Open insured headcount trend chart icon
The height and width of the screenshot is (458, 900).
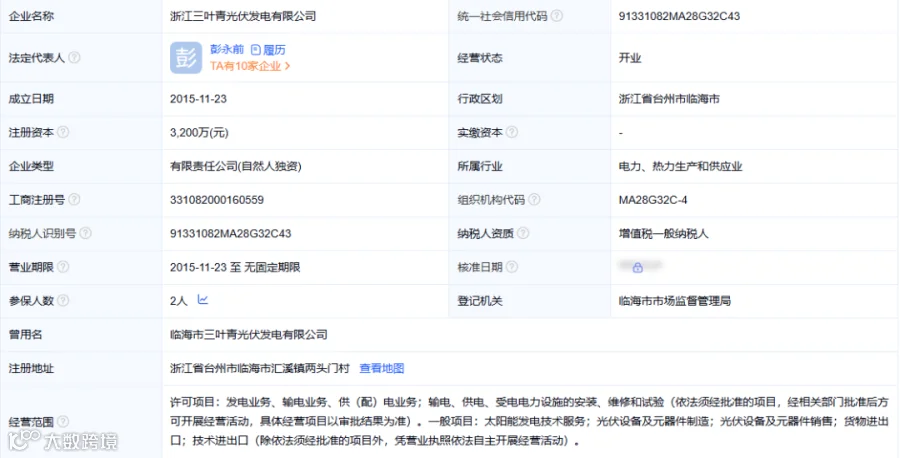tap(203, 300)
